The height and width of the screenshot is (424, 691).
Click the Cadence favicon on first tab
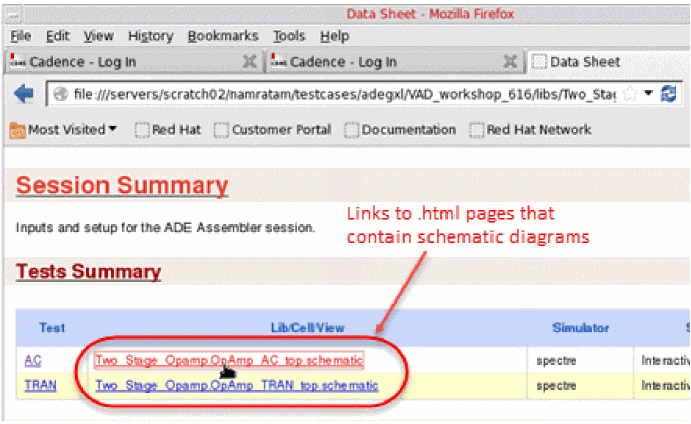point(18,61)
